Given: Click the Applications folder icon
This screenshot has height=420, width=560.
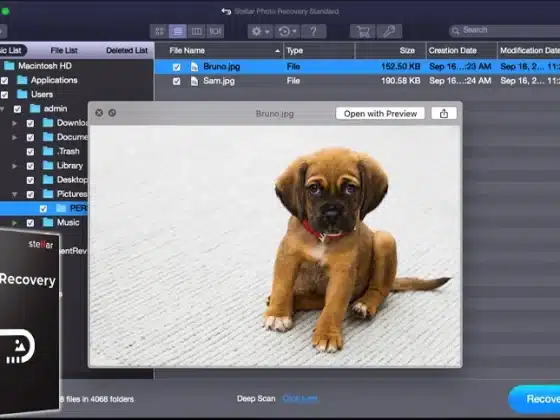Looking at the screenshot, I should click(22, 80).
